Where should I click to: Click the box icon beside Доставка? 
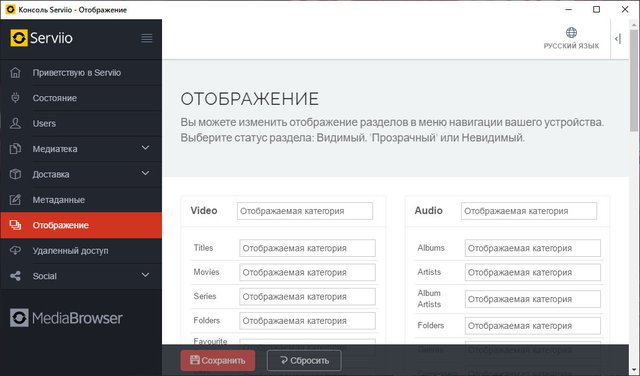point(16,174)
